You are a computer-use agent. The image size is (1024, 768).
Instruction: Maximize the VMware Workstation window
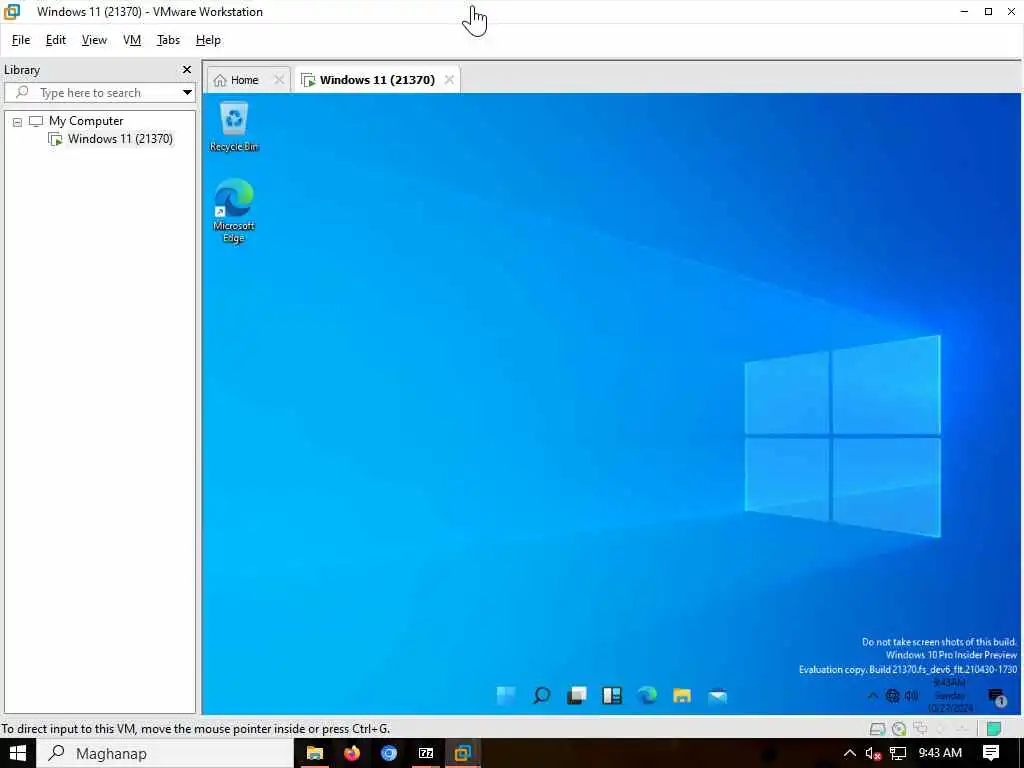click(x=988, y=11)
